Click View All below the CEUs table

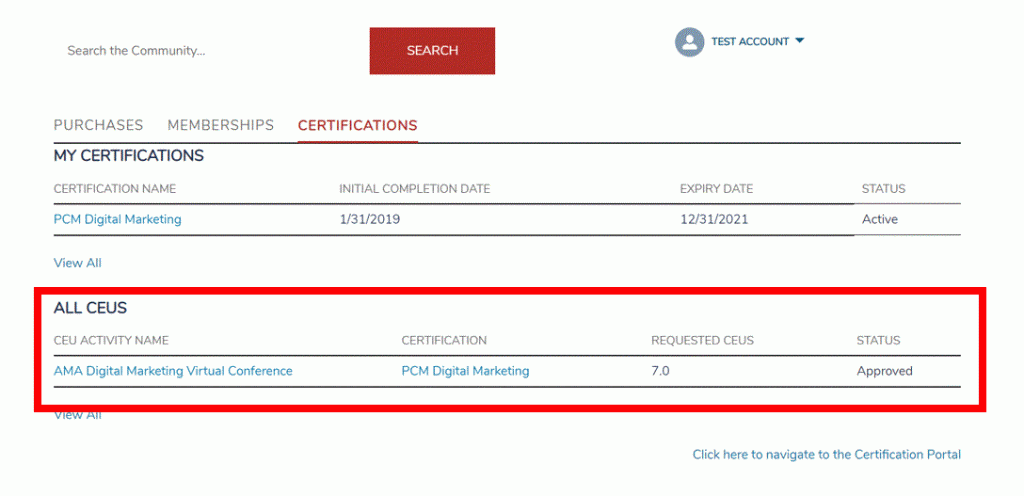(77, 414)
